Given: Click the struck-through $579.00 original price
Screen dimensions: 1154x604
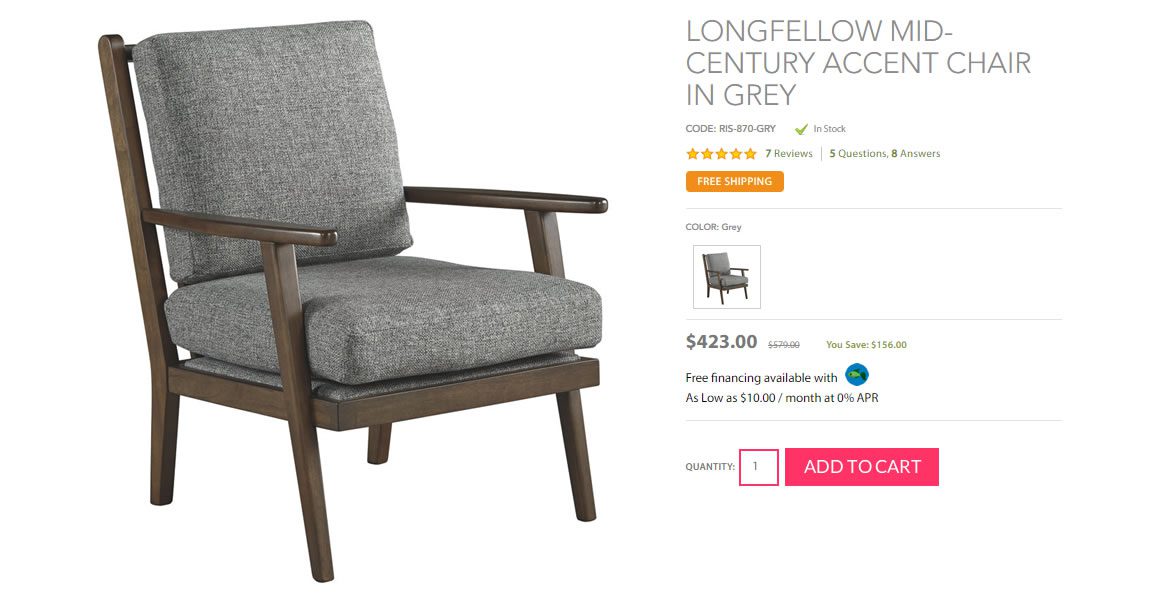Looking at the screenshot, I should pos(784,345).
